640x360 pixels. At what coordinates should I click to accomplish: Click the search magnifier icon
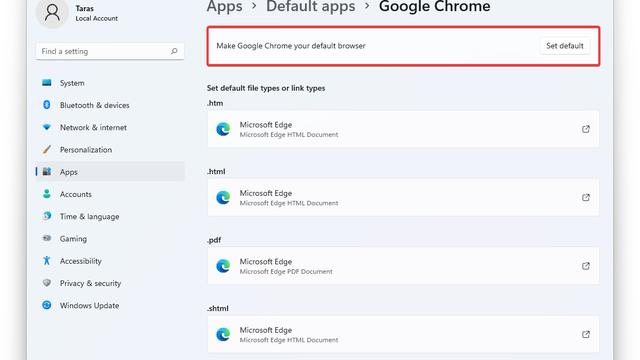coord(174,51)
